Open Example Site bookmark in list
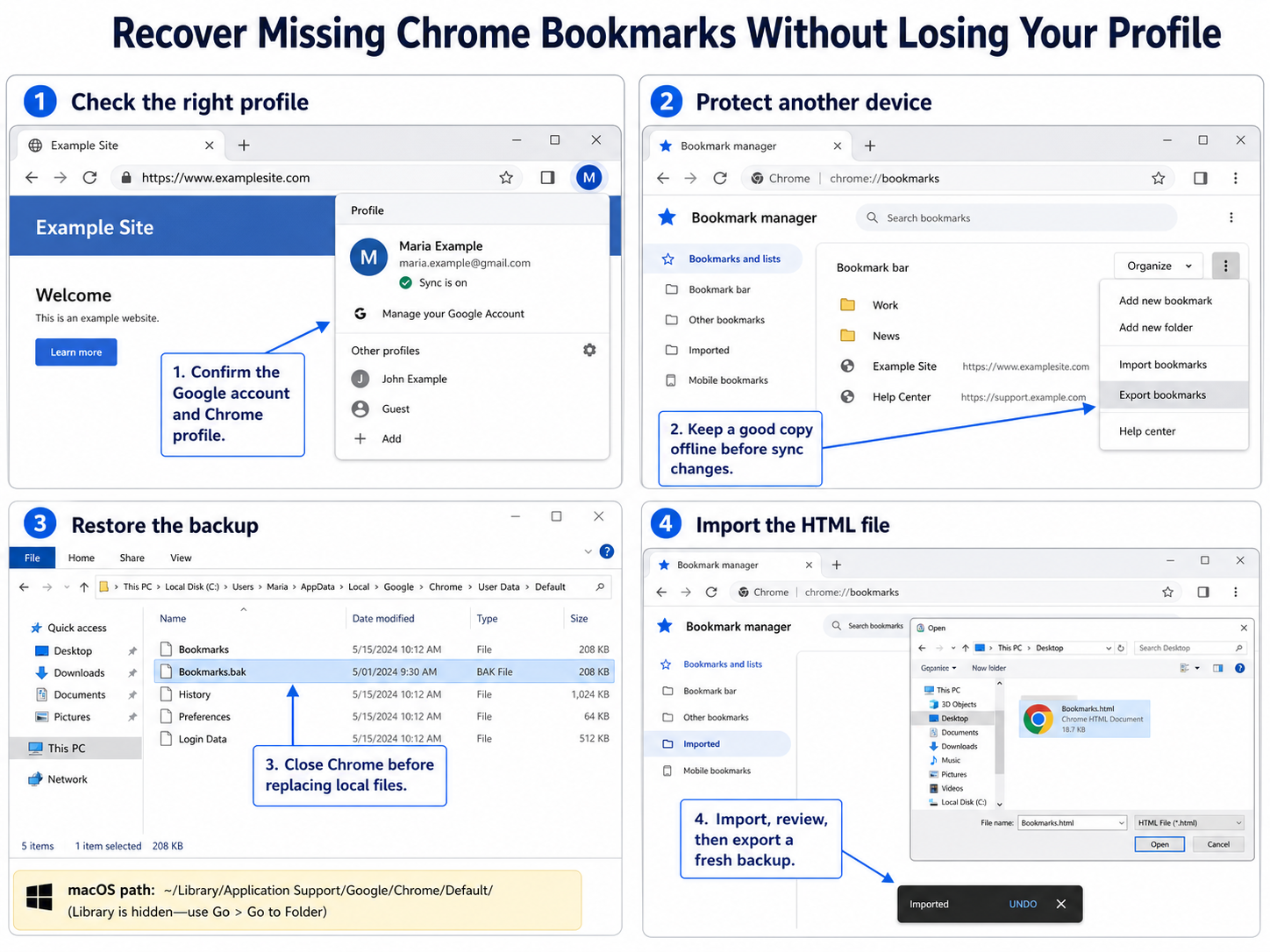Screen dimensions: 1270x952 coord(963,366)
